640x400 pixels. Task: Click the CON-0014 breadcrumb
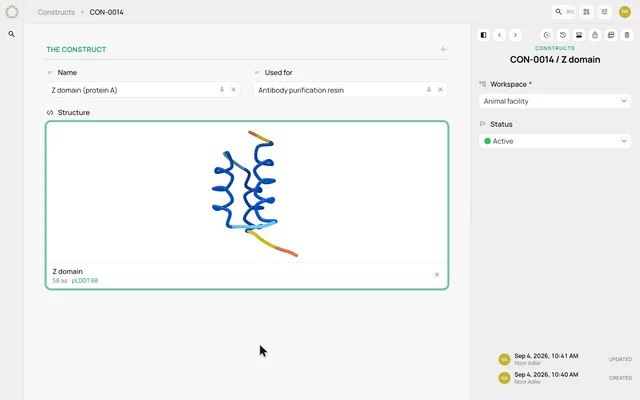[x=107, y=12]
